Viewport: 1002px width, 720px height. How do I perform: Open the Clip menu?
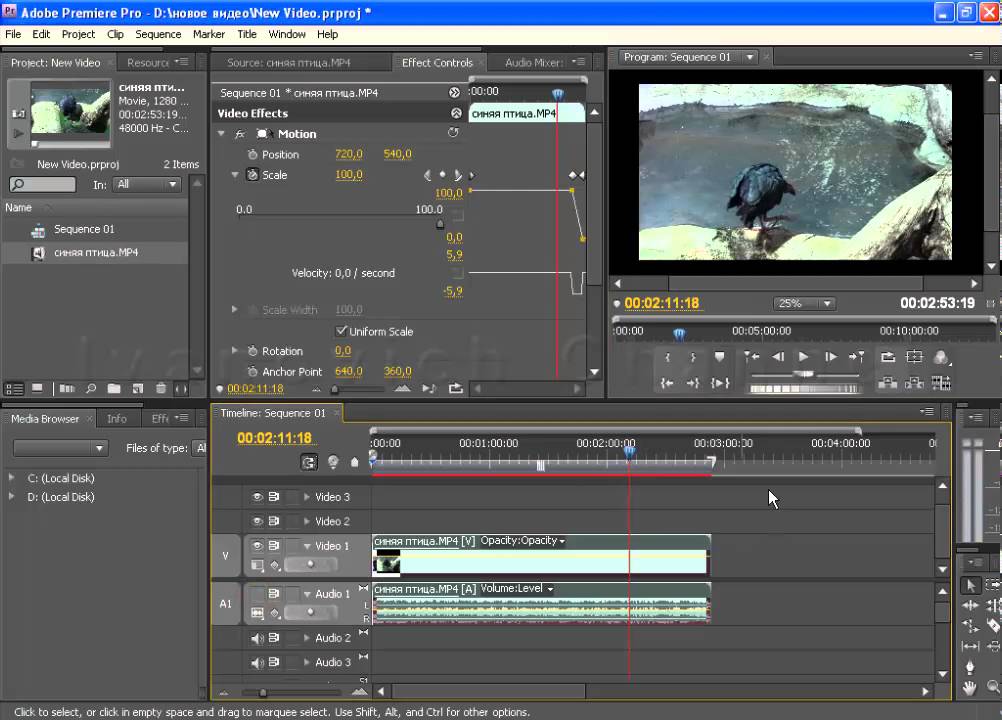(x=115, y=34)
